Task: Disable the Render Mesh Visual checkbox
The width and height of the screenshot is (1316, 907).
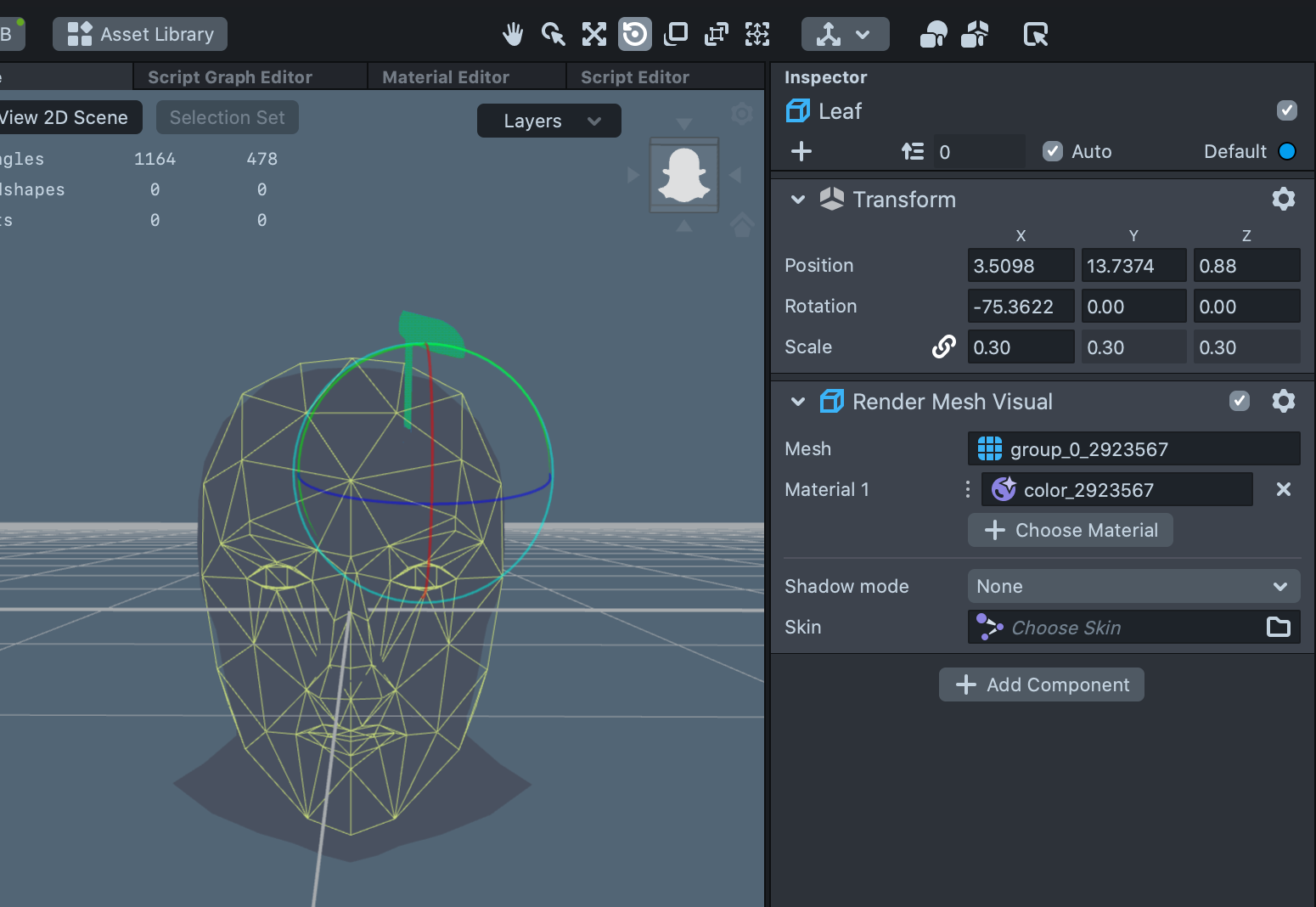Action: click(x=1239, y=402)
